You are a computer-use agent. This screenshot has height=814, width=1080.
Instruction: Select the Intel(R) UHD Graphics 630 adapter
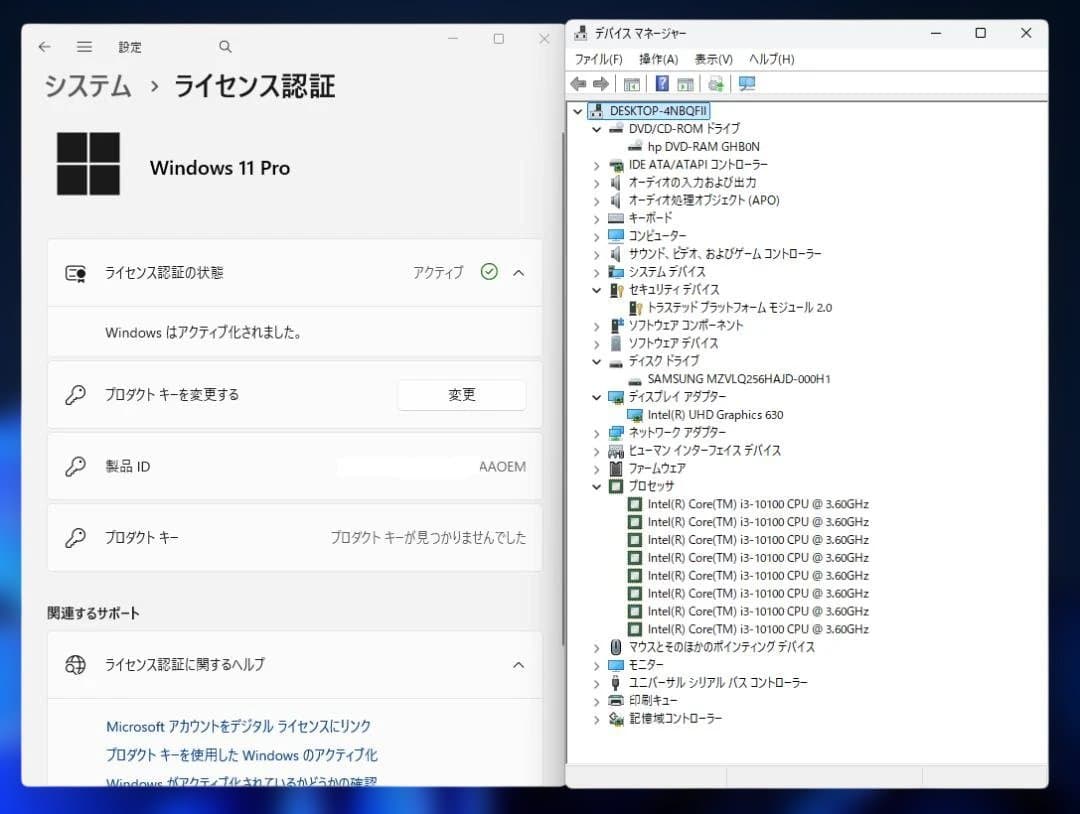(716, 414)
